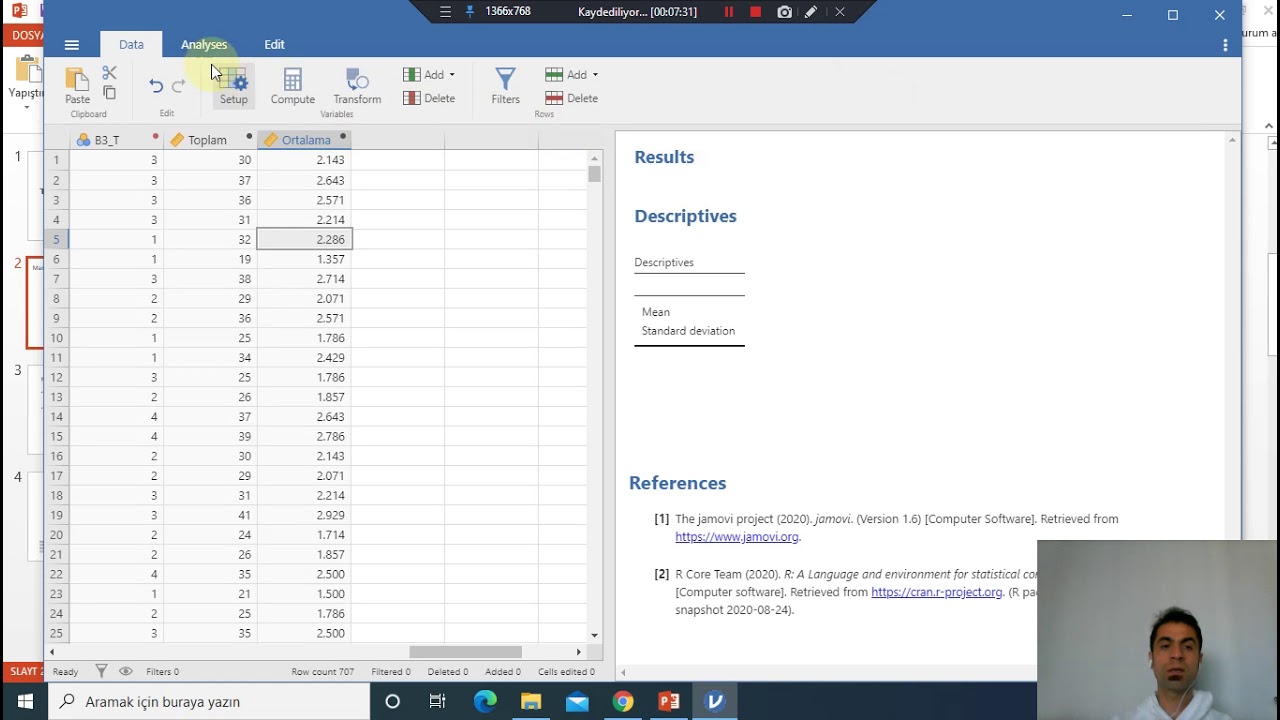Open the Analyses tab
The height and width of the screenshot is (720, 1280).
click(x=204, y=45)
